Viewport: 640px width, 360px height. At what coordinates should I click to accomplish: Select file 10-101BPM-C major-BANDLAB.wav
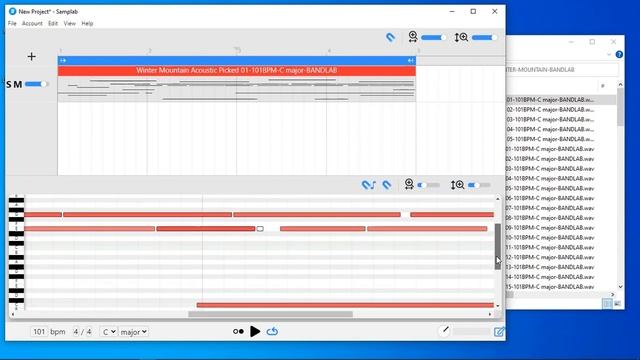pos(550,237)
